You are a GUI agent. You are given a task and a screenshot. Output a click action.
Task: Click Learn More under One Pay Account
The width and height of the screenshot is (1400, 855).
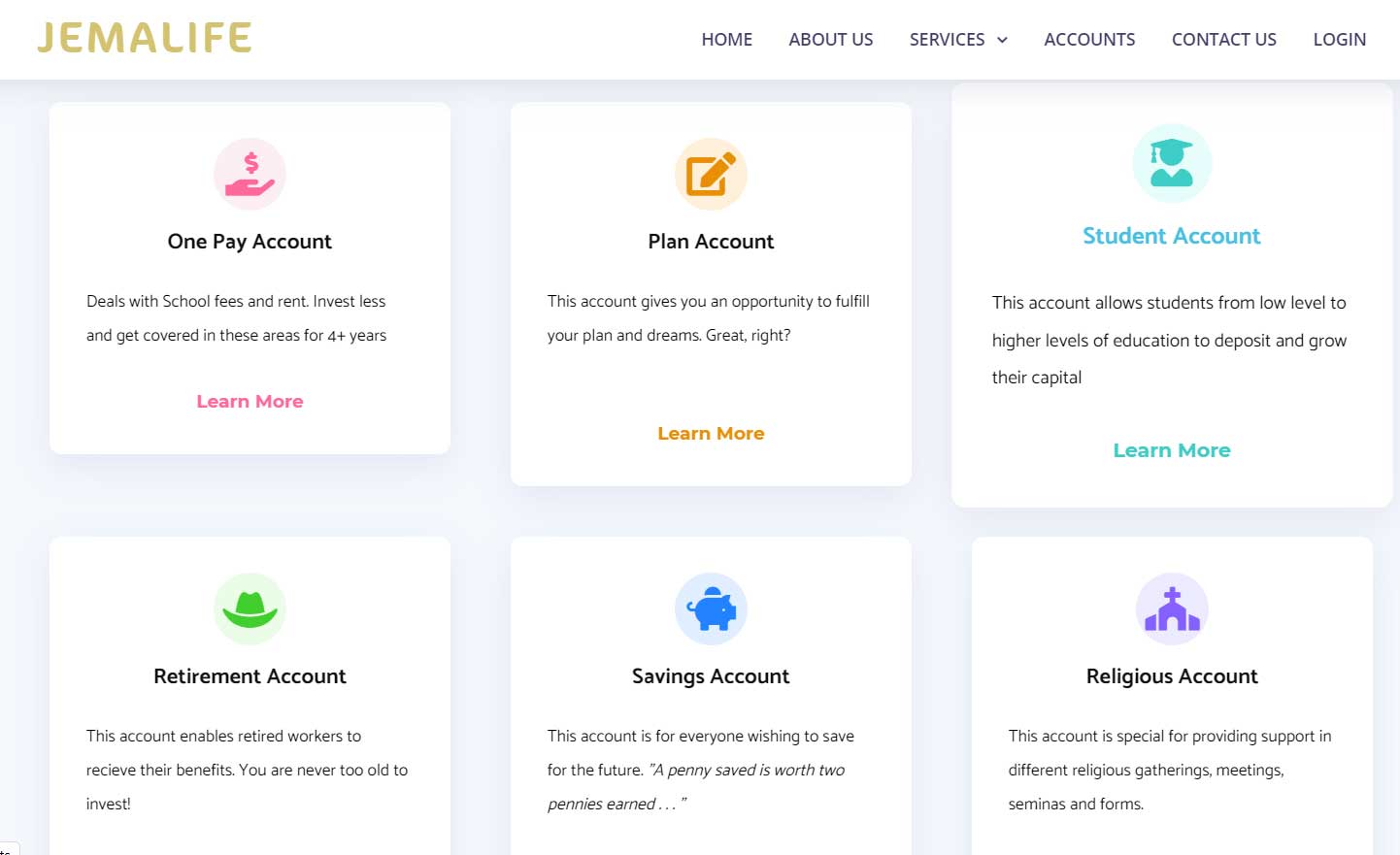coord(250,402)
